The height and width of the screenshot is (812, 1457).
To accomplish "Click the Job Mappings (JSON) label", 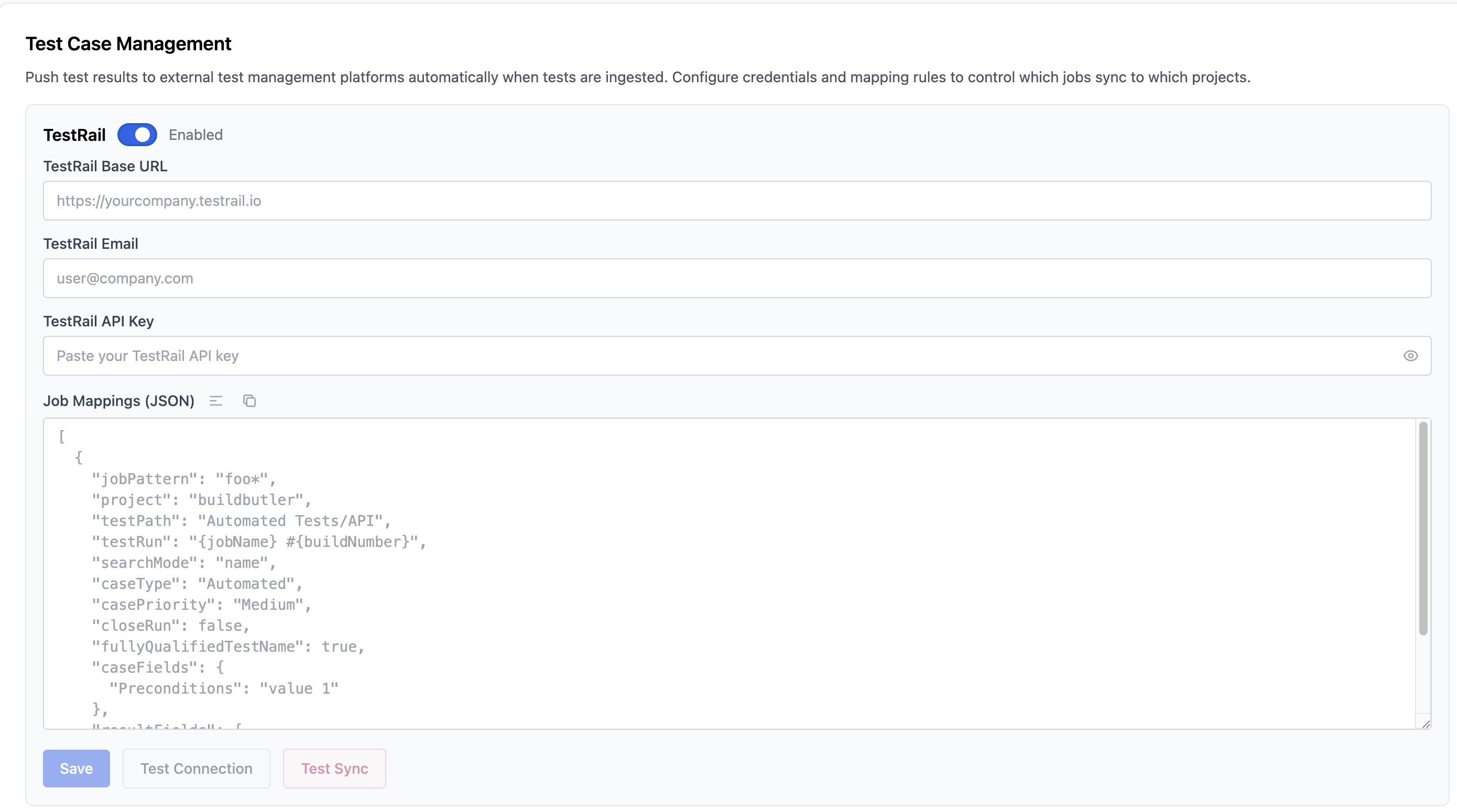I will tap(119, 401).
